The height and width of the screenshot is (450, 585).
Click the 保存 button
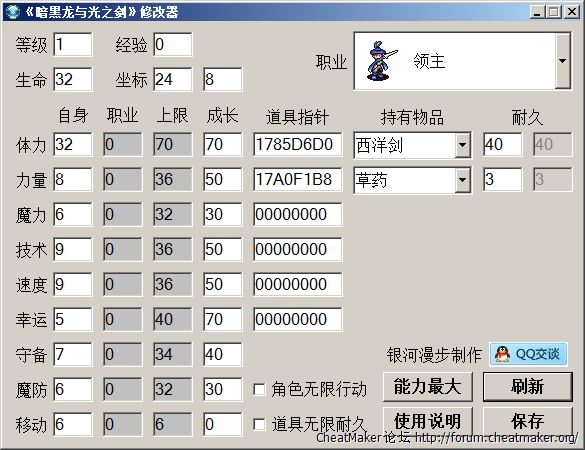528,421
